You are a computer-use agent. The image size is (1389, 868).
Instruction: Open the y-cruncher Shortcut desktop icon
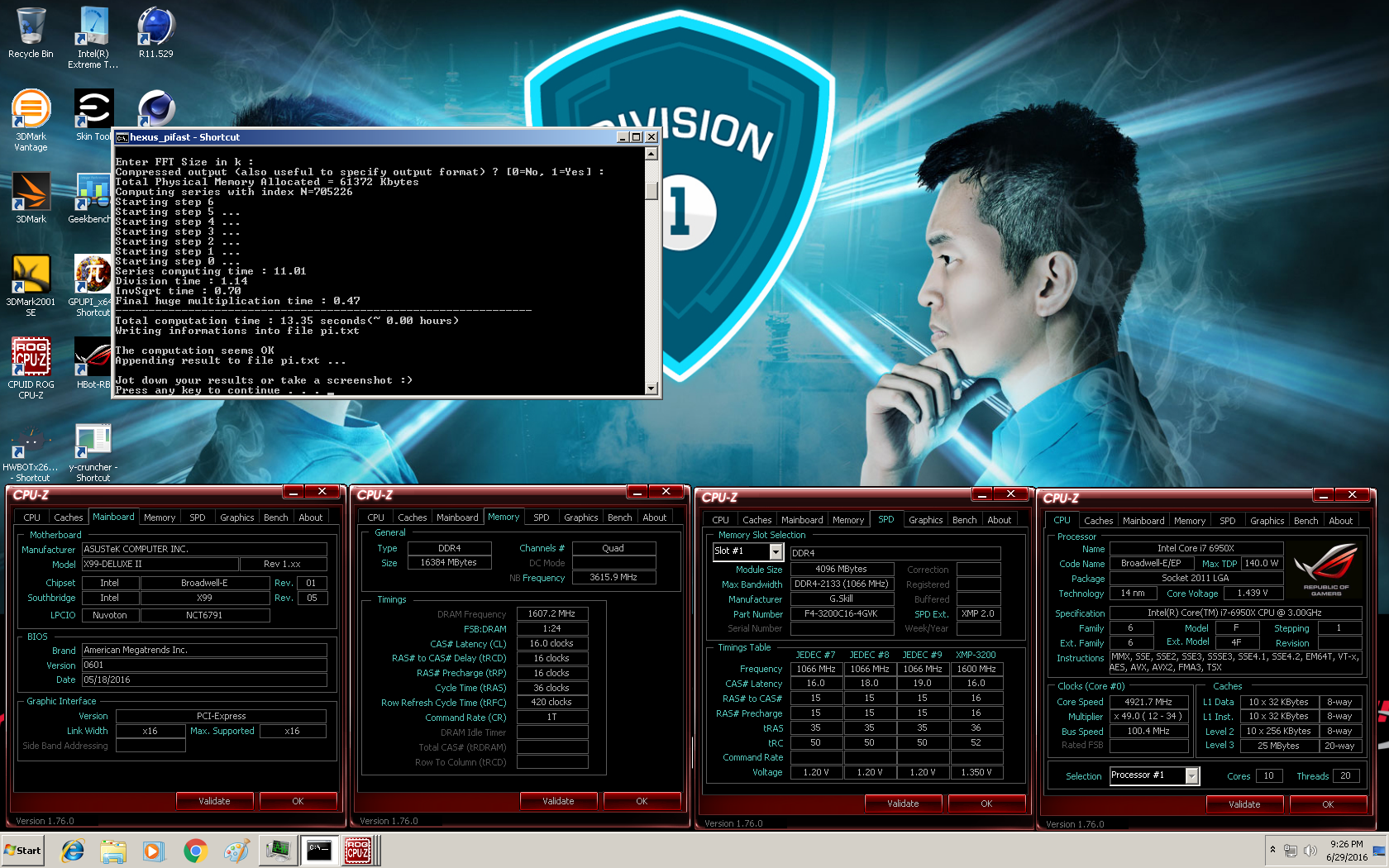tap(93, 453)
